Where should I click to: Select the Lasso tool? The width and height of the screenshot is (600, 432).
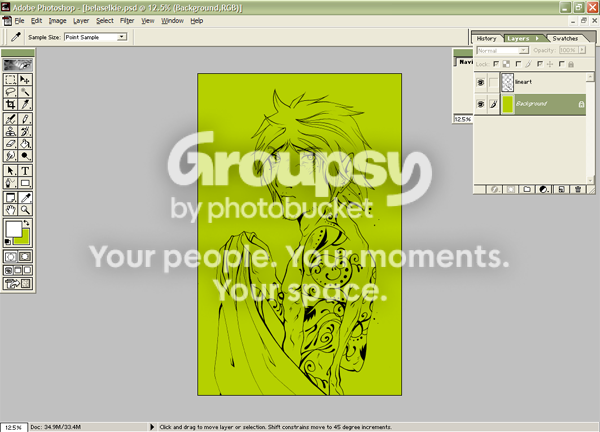10,92
